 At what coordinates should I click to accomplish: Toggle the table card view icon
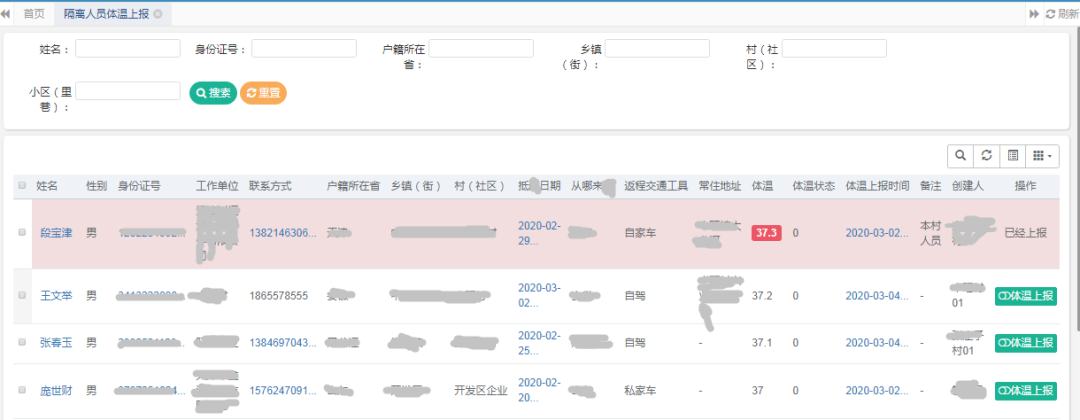(1013, 155)
